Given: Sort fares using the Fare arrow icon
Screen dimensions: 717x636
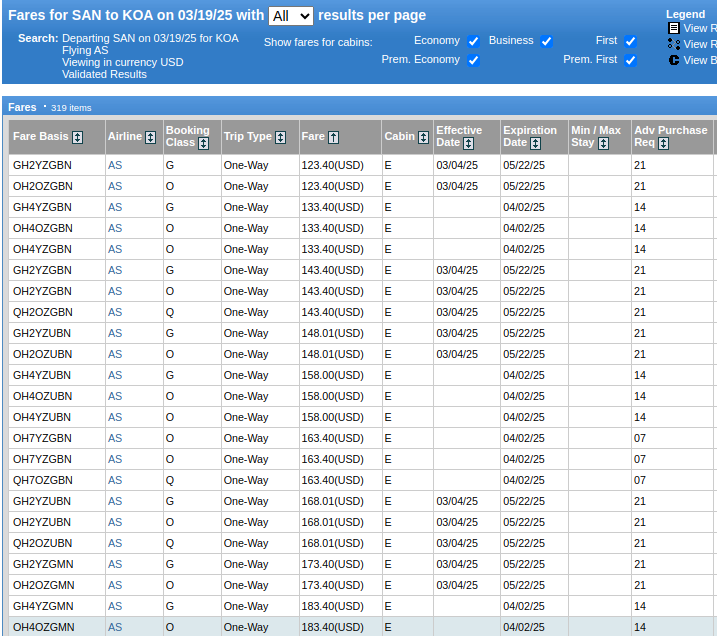Looking at the screenshot, I should click(334, 137).
